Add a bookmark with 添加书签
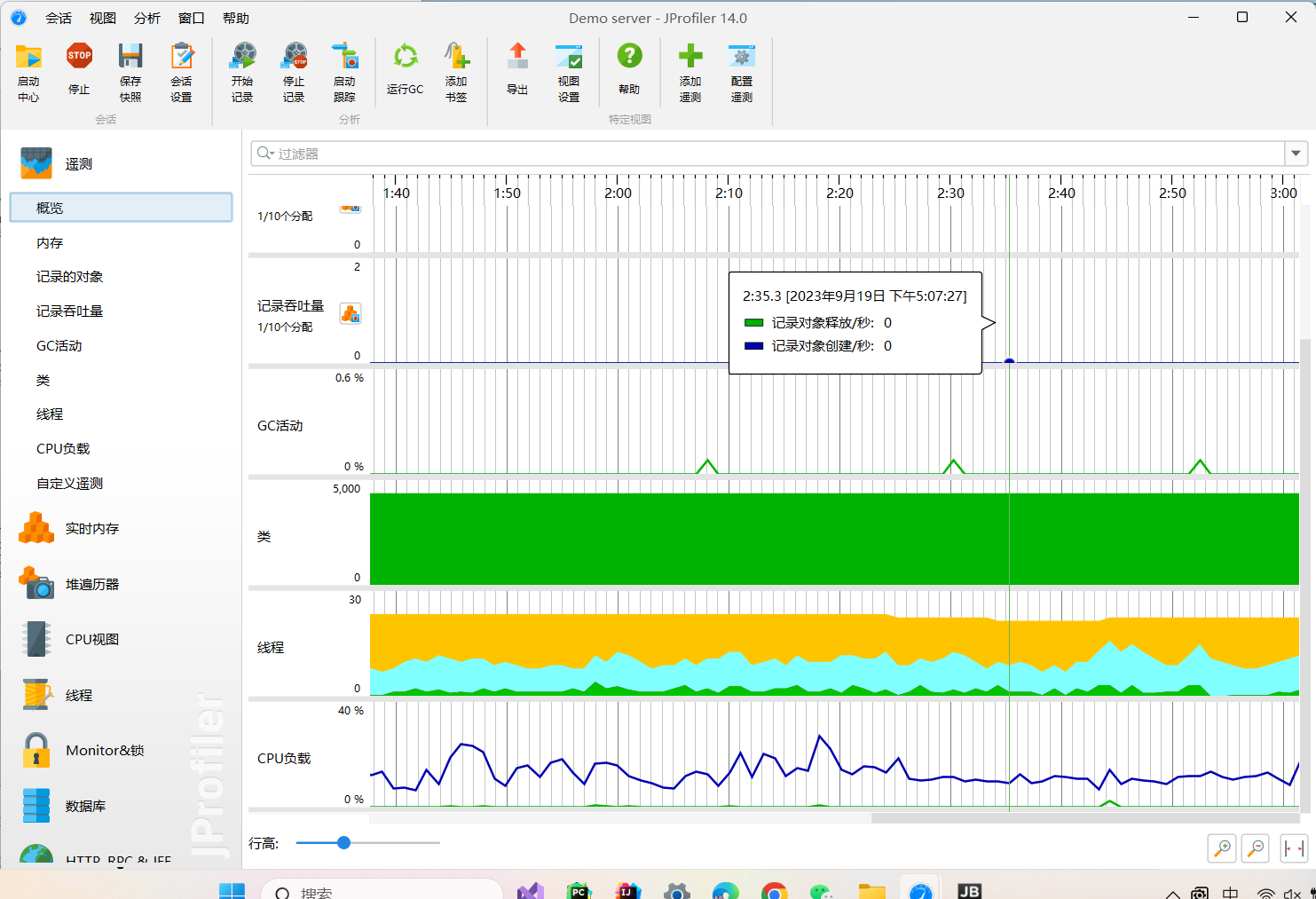 pyautogui.click(x=456, y=73)
